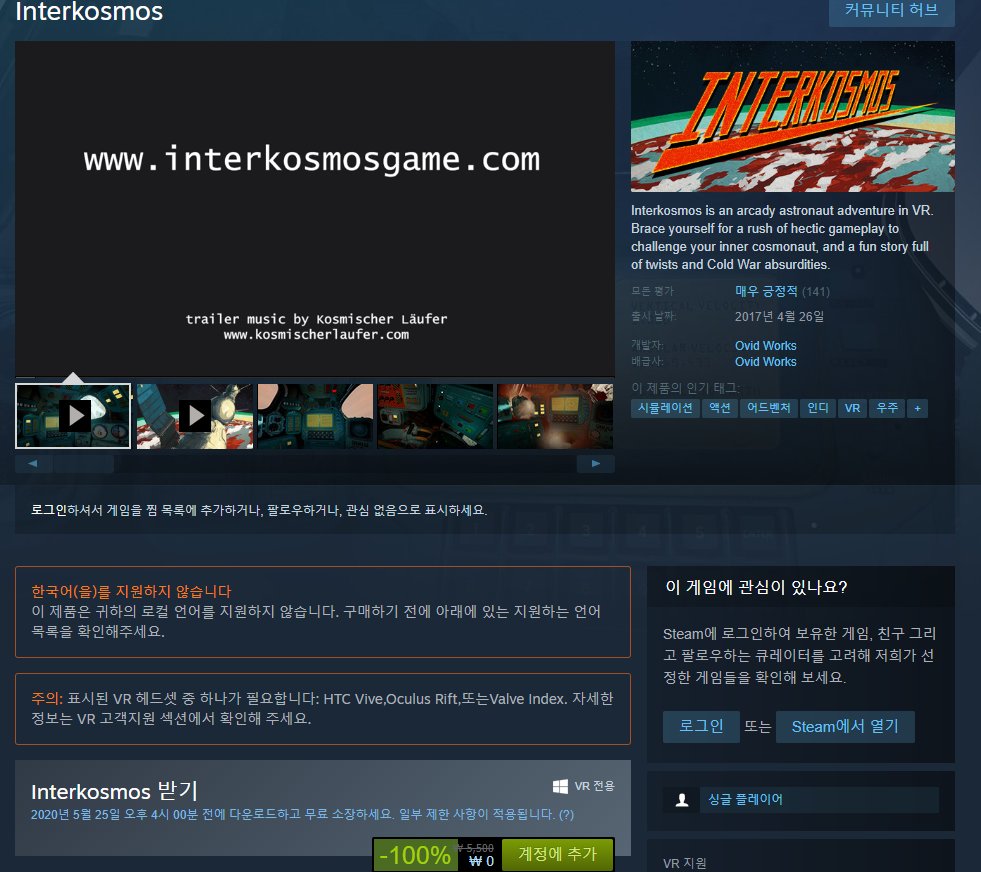Select the third screenshot thumbnail
Viewport: 981px width, 872px height.
click(315, 416)
